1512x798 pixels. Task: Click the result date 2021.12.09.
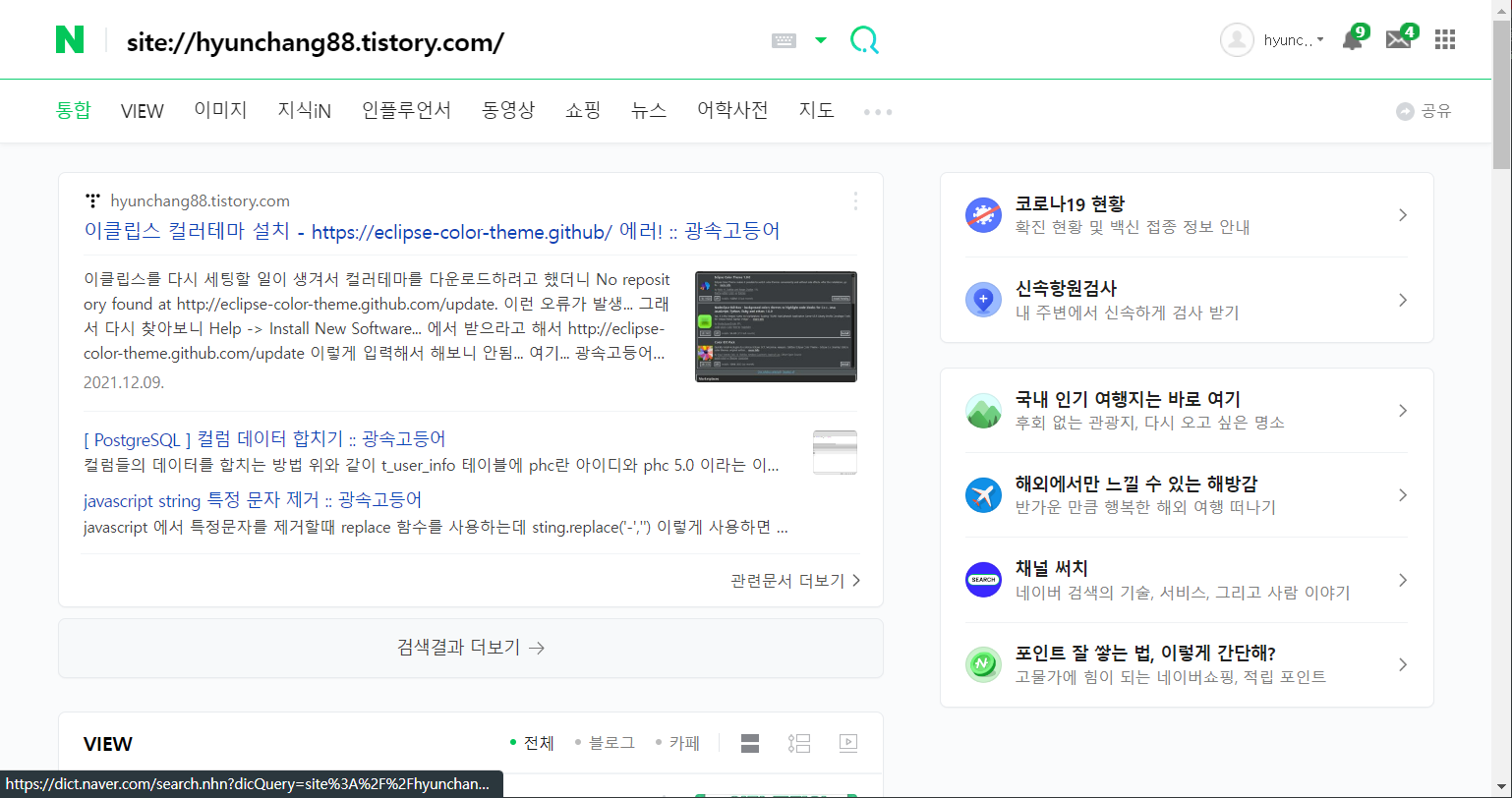tap(124, 381)
